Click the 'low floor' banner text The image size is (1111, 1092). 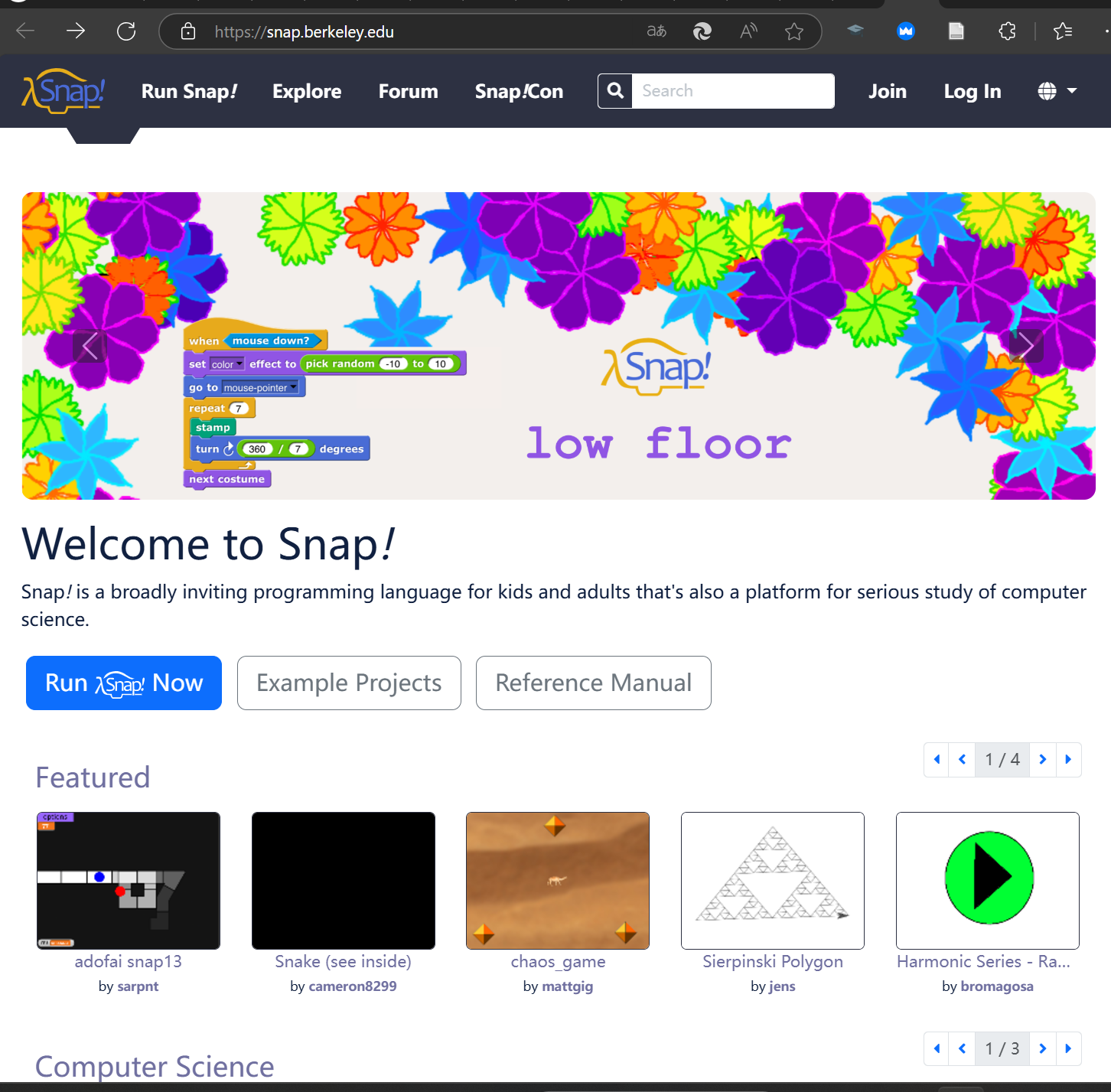pyautogui.click(x=659, y=443)
